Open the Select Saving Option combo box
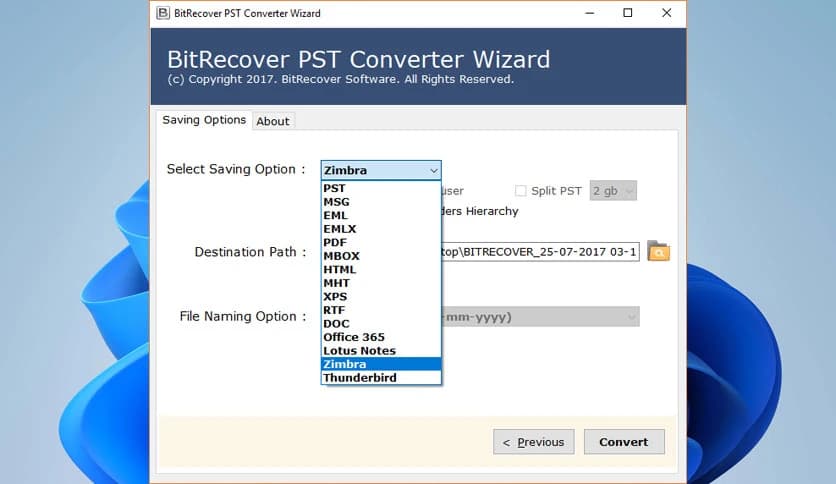The width and height of the screenshot is (836, 484). point(381,170)
